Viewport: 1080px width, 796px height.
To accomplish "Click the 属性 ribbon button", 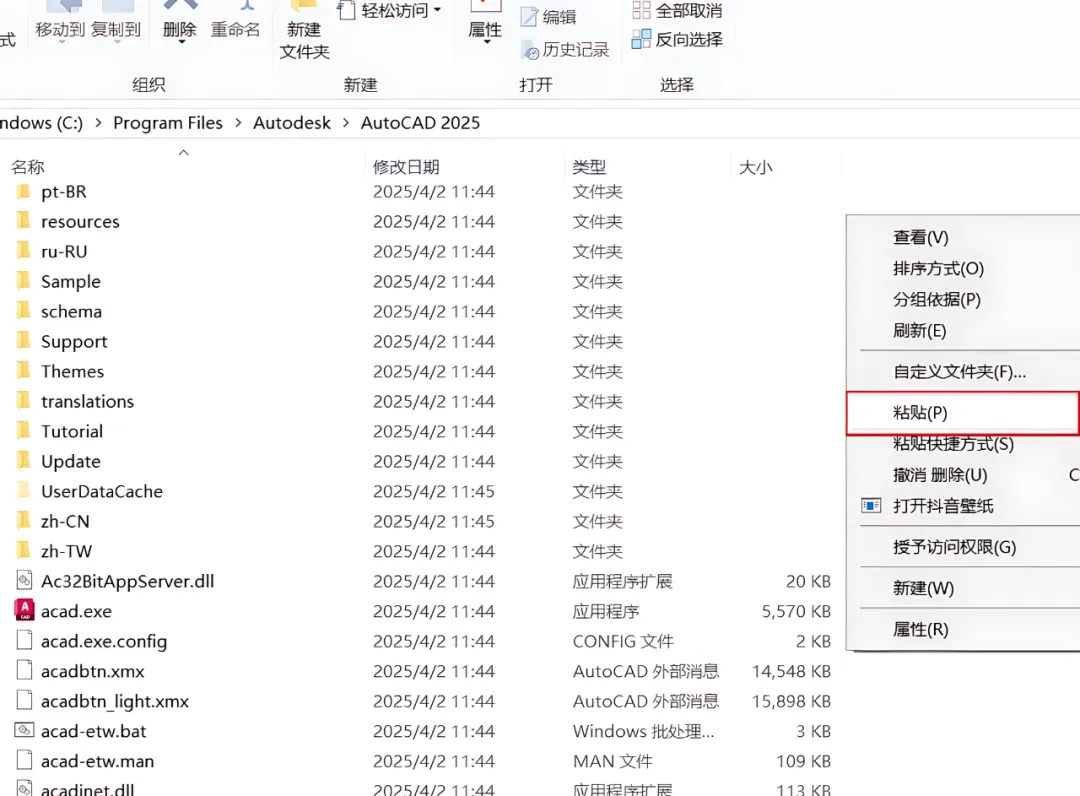I will [x=485, y=24].
